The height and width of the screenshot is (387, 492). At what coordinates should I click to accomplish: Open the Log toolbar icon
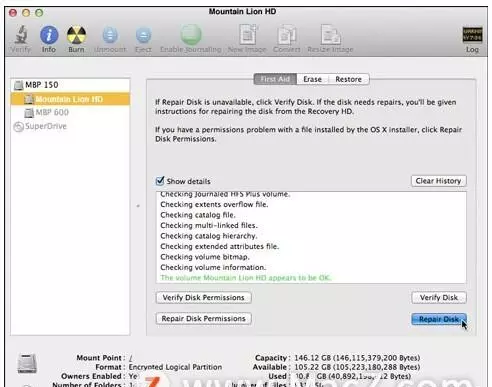pyautogui.click(x=472, y=35)
